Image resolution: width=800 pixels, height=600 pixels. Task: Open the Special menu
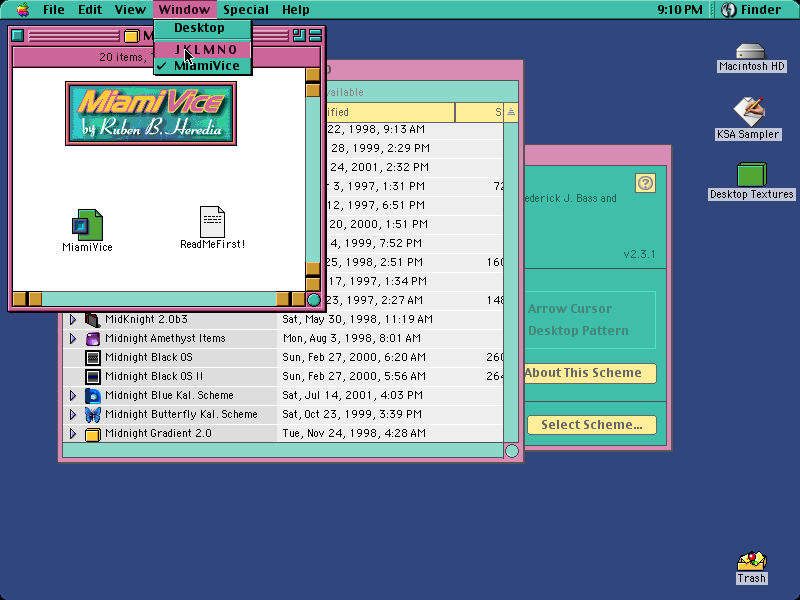click(x=246, y=10)
